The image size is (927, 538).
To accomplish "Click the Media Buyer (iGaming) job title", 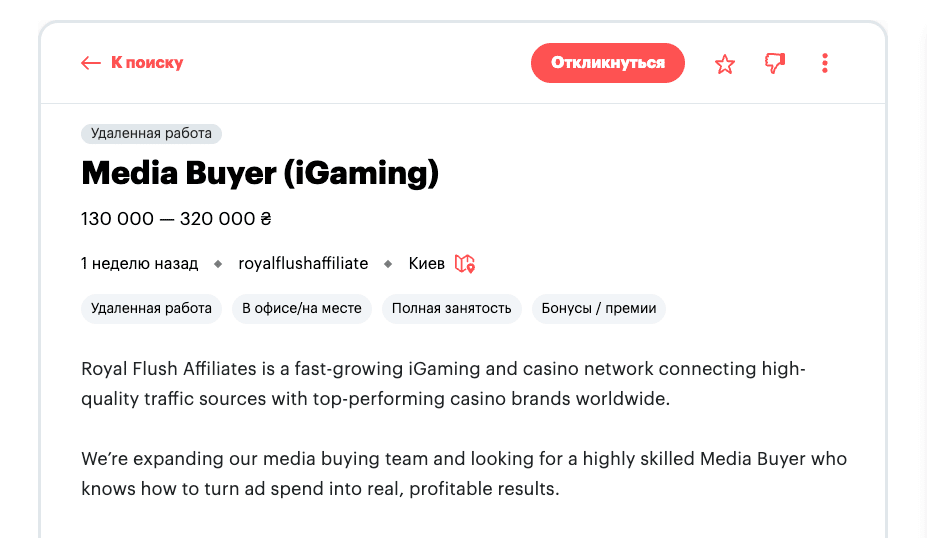I will click(x=260, y=174).
